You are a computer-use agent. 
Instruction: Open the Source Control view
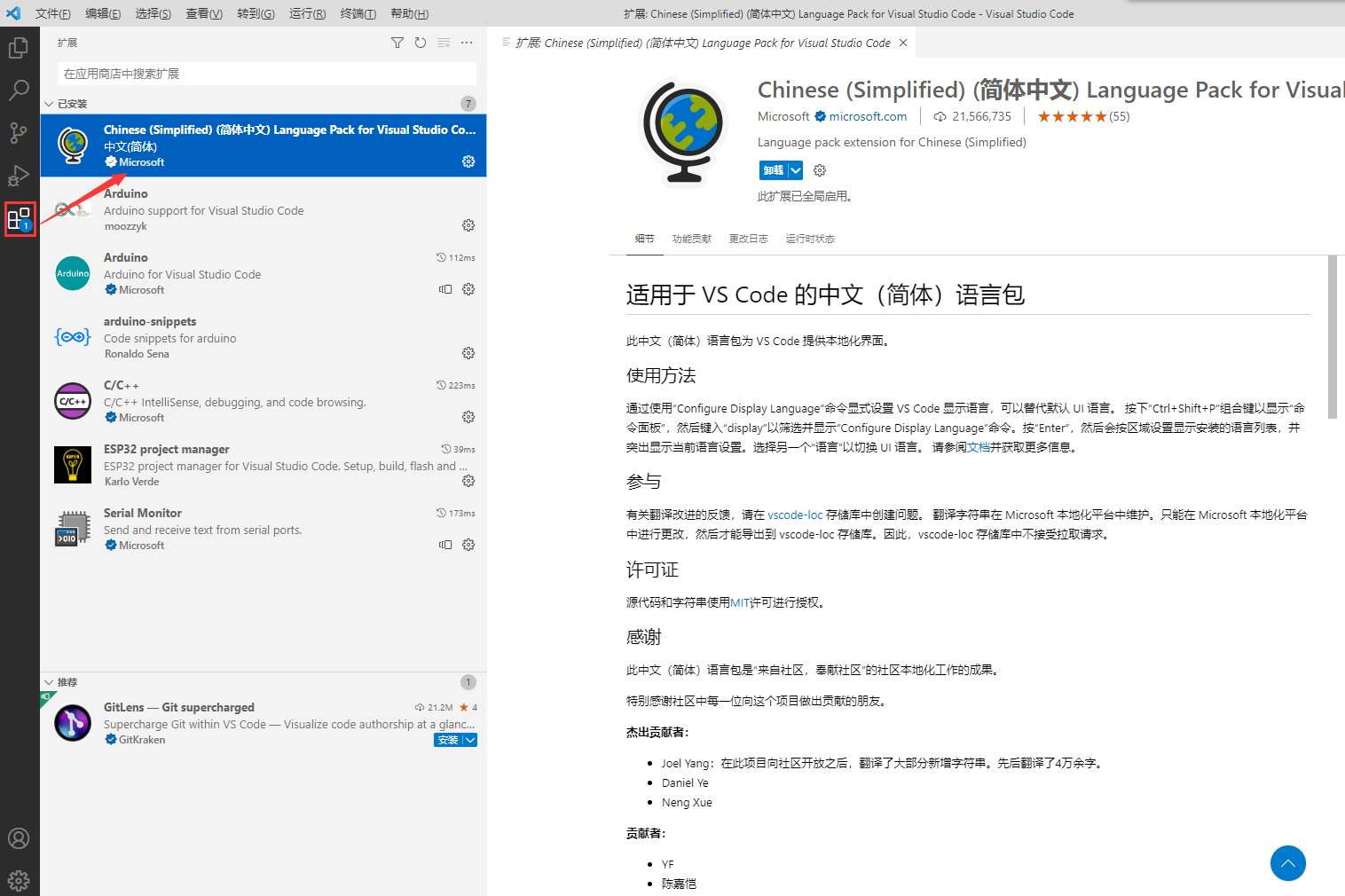19,133
